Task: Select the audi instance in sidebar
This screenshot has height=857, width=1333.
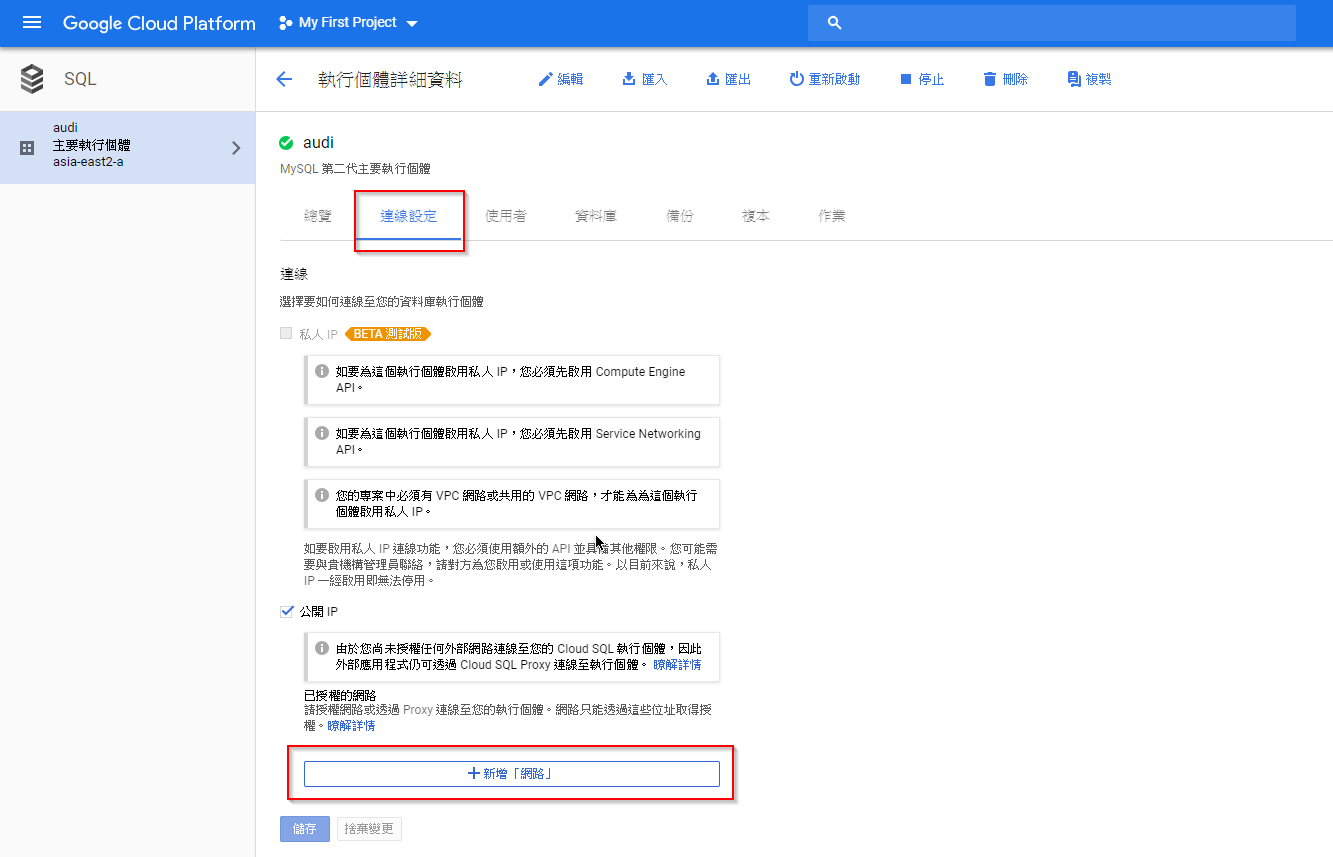Action: pos(127,147)
